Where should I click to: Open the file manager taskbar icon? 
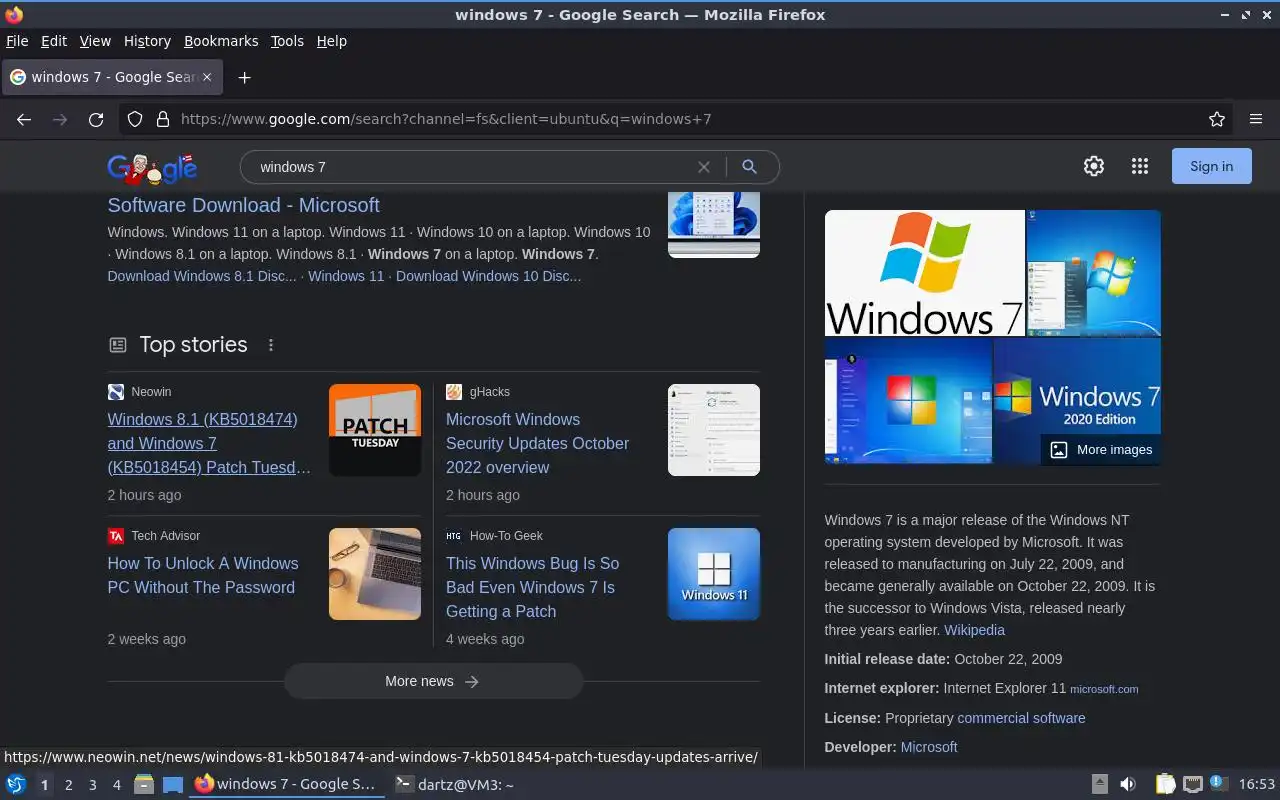144,785
